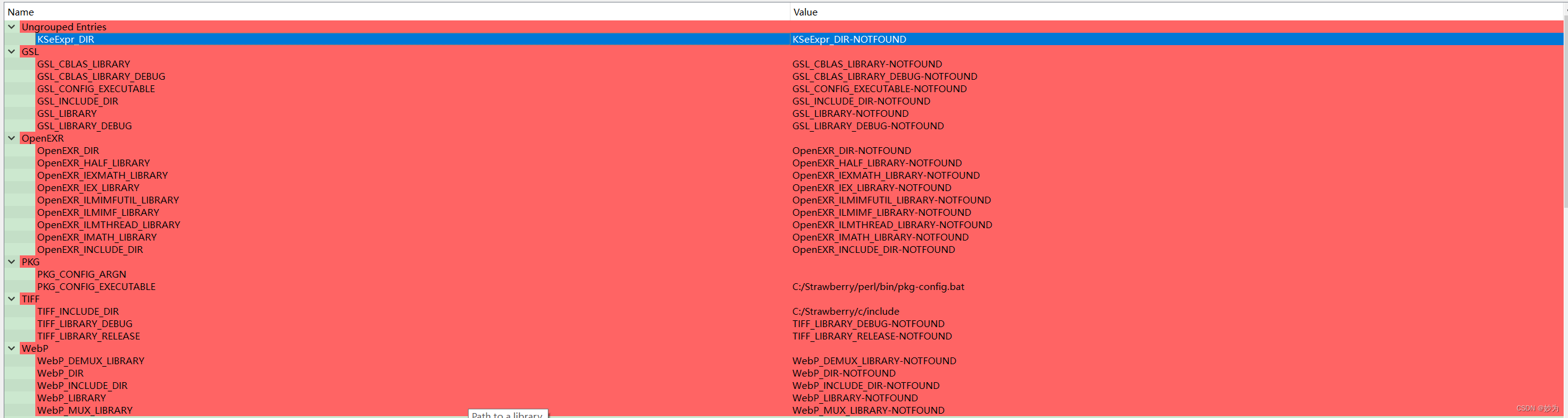Select the OpenEXR_HALF_LIBRARY entry name
This screenshot has width=1568, height=418.
pos(93,163)
